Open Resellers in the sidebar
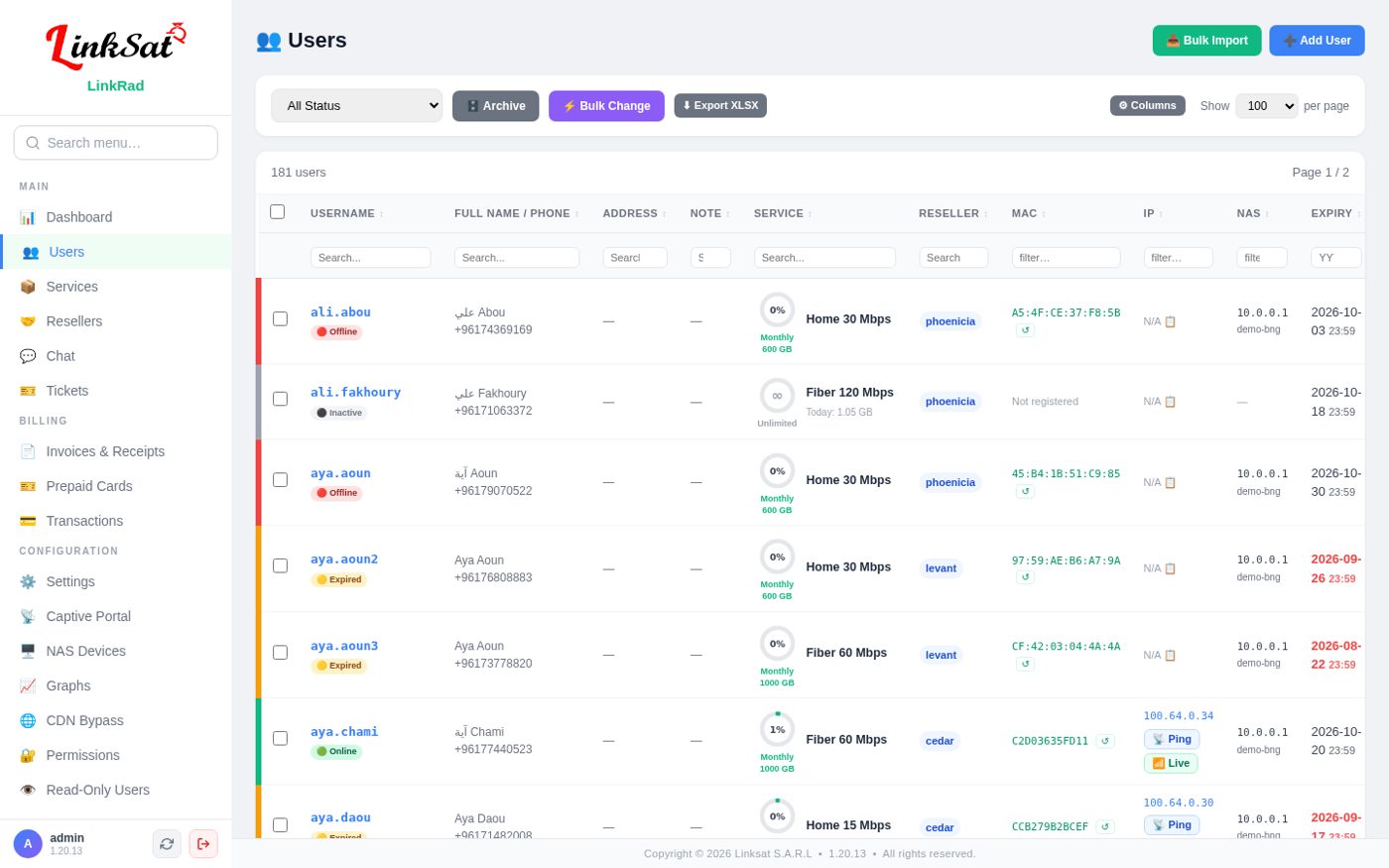This screenshot has width=1389, height=868. click(116, 321)
